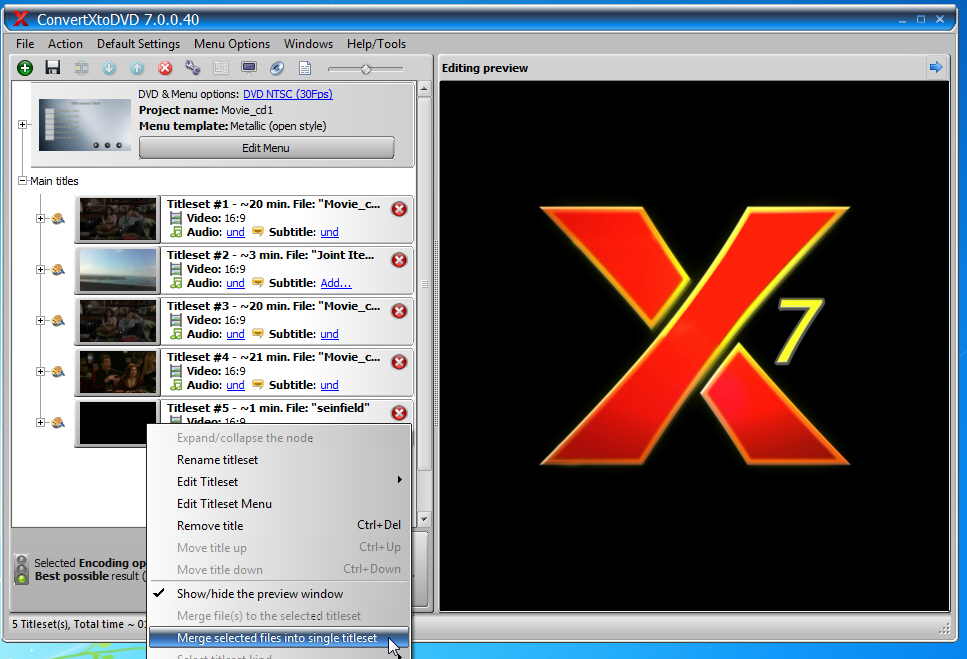Click the toolbar zoom slider handle
Image resolution: width=967 pixels, height=659 pixels.
click(x=366, y=69)
